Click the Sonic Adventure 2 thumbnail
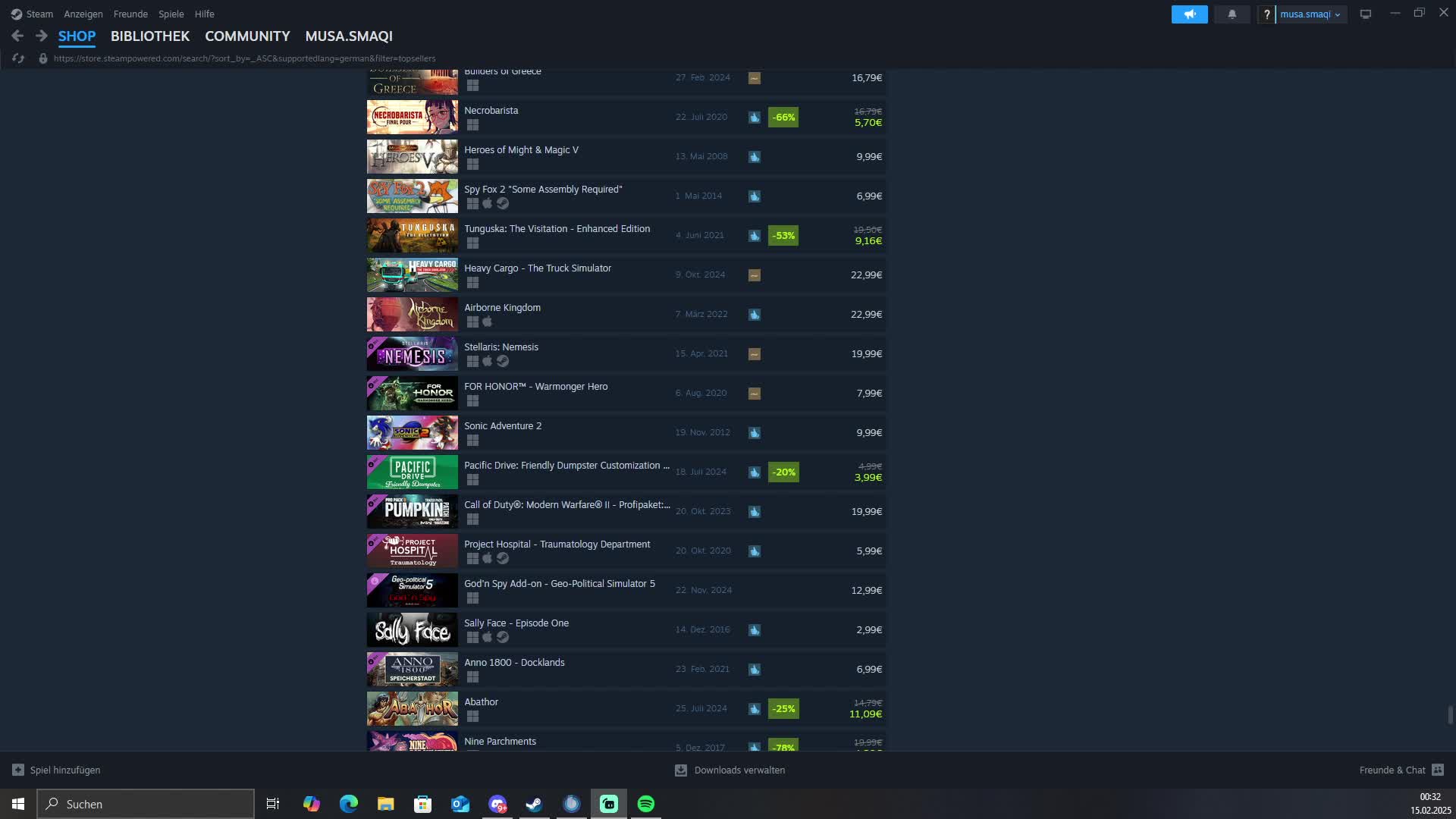The width and height of the screenshot is (1456, 819). tap(413, 432)
